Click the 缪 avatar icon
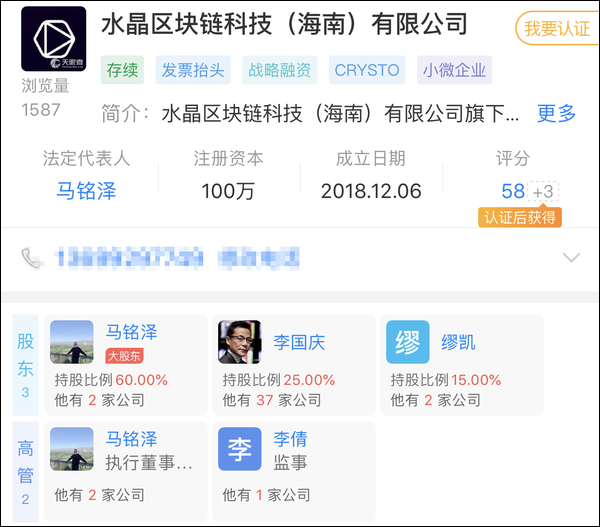 coord(408,342)
